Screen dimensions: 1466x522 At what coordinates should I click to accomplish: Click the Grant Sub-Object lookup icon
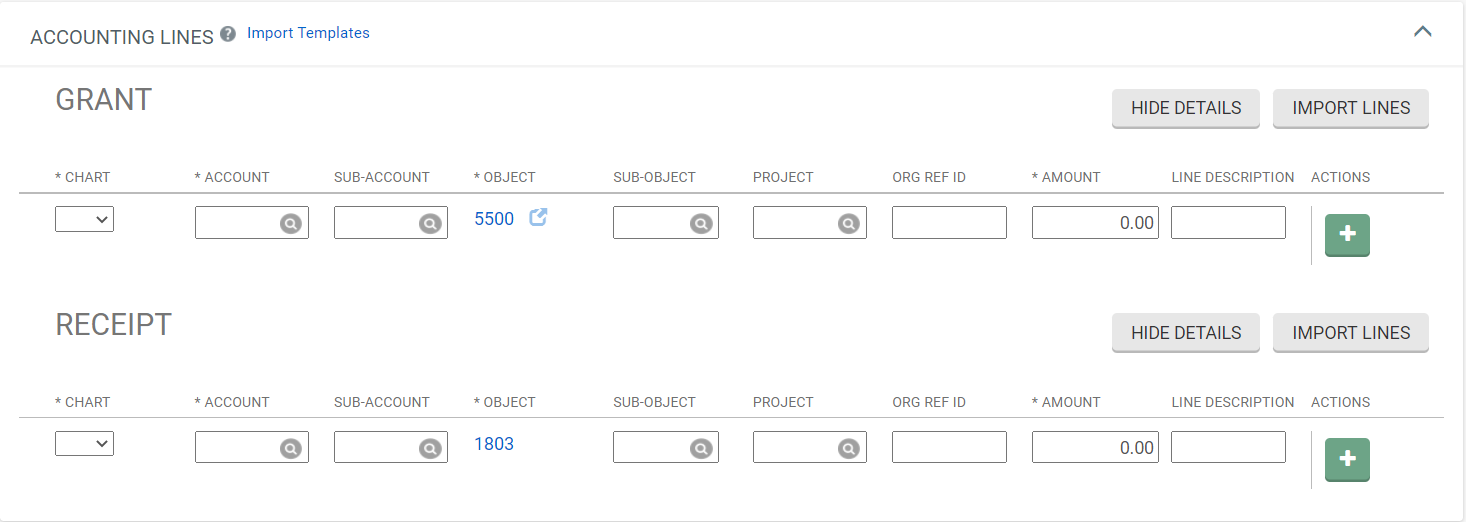(x=701, y=224)
